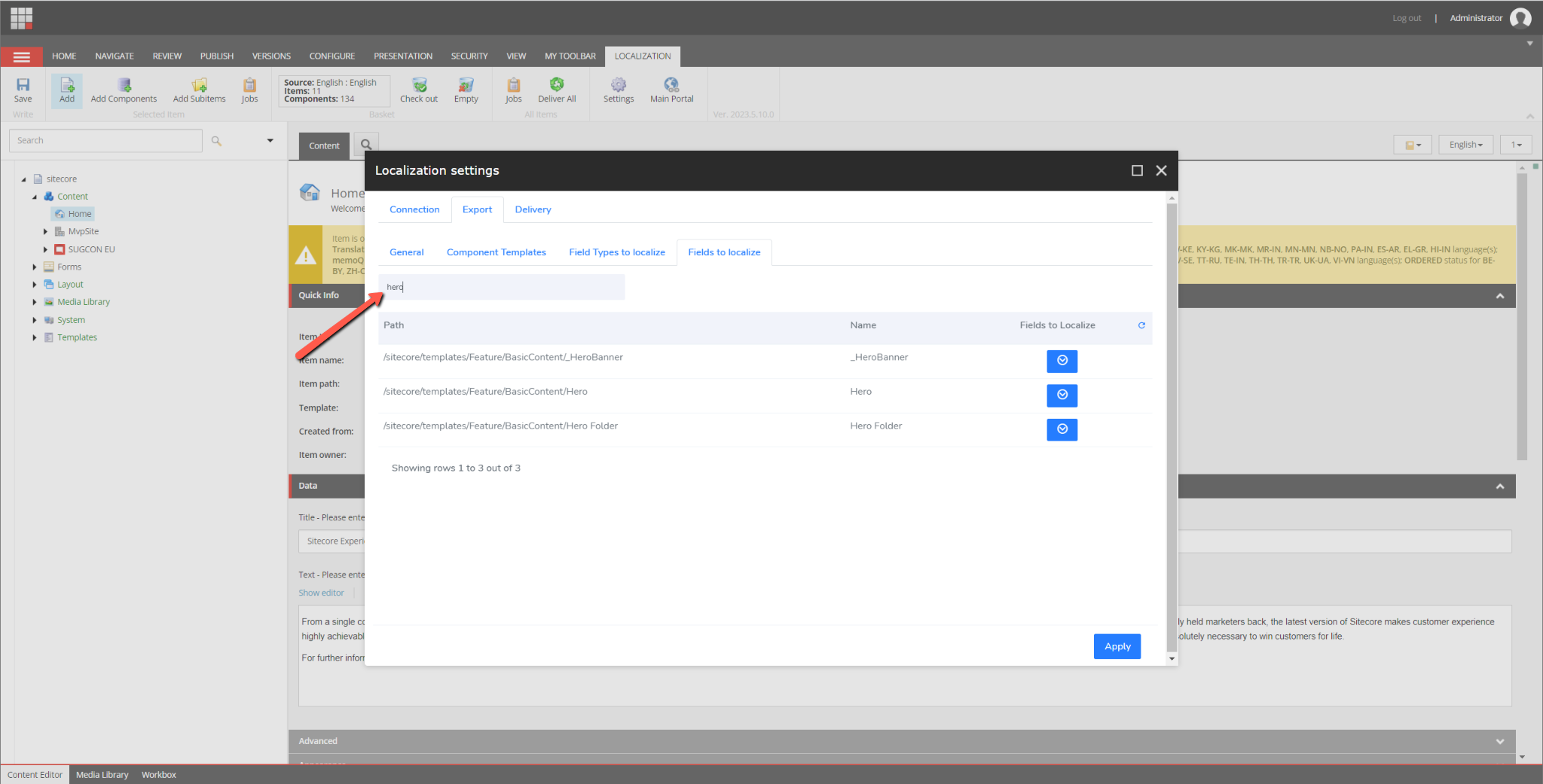Click the content tree Search box
Image resolution: width=1543 pixels, height=784 pixels.
point(105,141)
